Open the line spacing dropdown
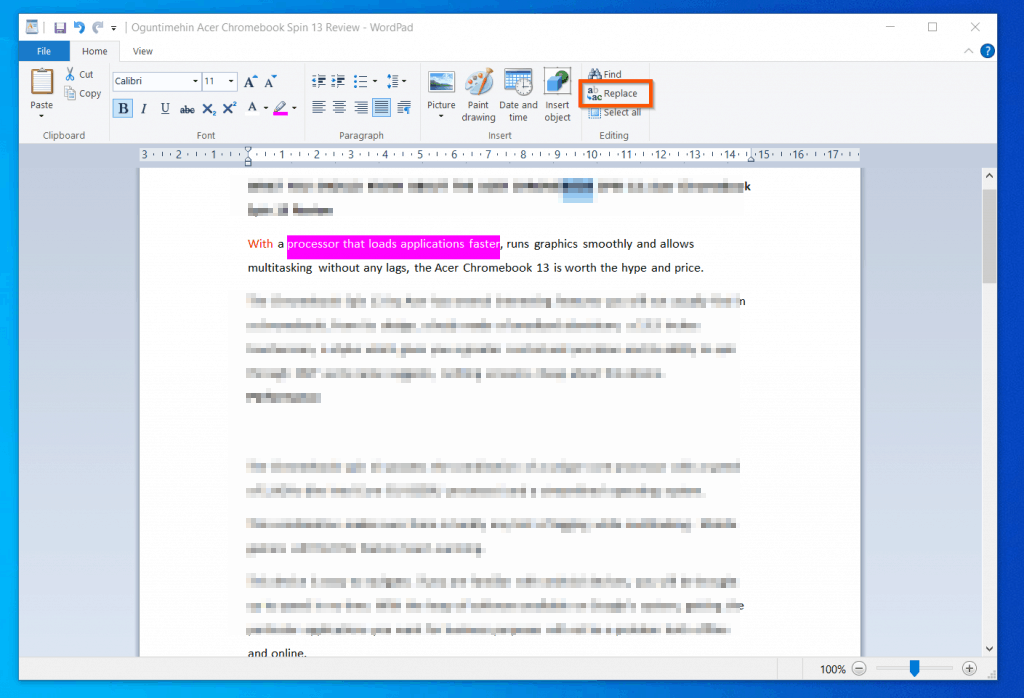 [395, 81]
